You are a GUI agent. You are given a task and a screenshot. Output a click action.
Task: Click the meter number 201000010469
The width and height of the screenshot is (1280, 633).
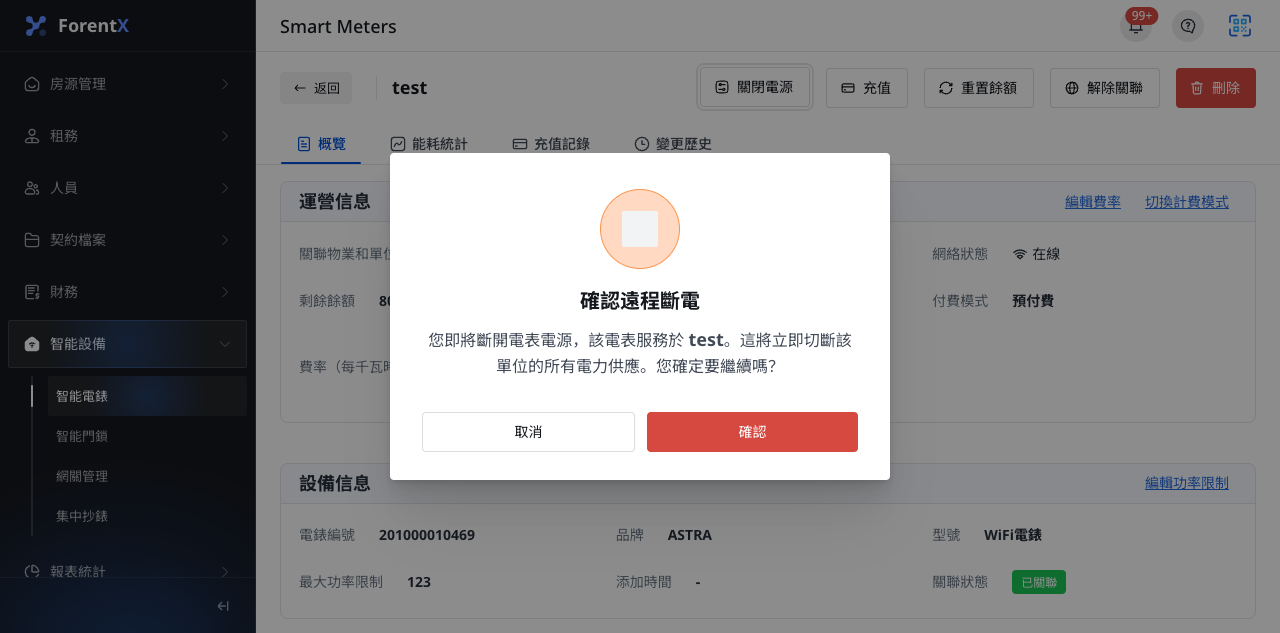(x=427, y=535)
